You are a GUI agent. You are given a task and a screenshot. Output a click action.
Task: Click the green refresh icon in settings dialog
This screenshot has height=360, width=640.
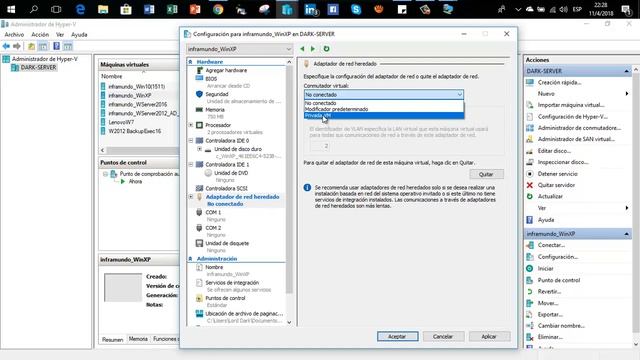click(326, 49)
